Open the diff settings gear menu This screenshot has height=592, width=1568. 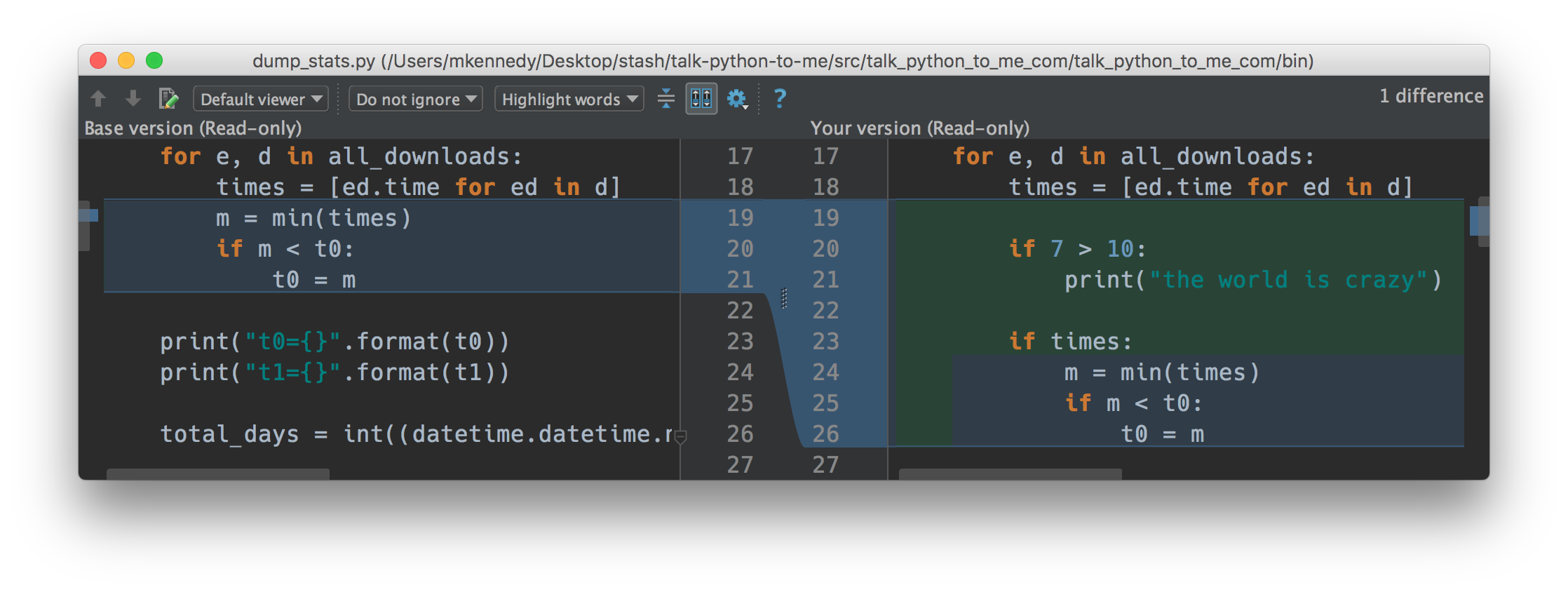pos(736,99)
